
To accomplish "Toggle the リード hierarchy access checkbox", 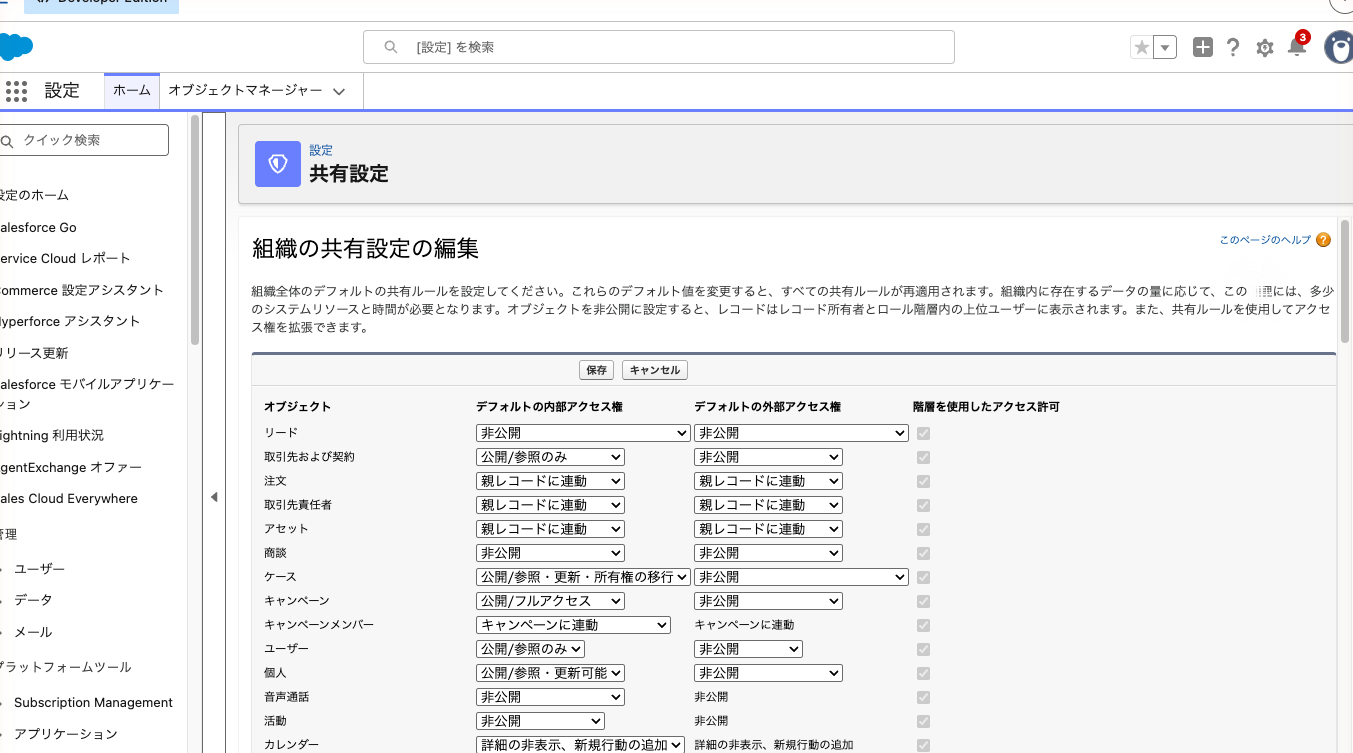I will pyautogui.click(x=923, y=433).
